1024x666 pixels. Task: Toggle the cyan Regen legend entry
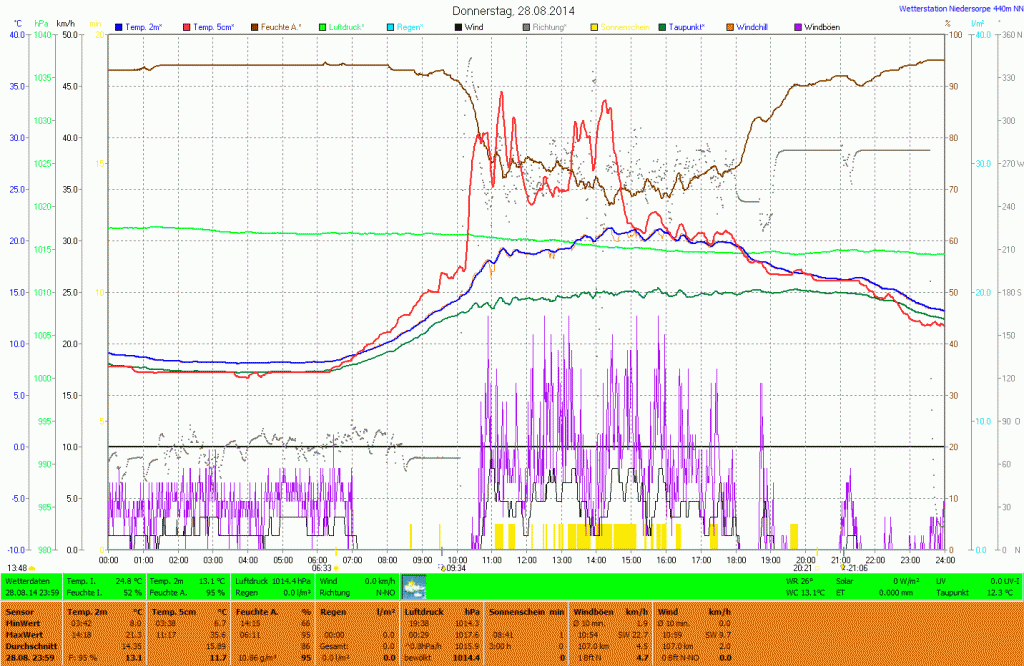click(x=391, y=26)
